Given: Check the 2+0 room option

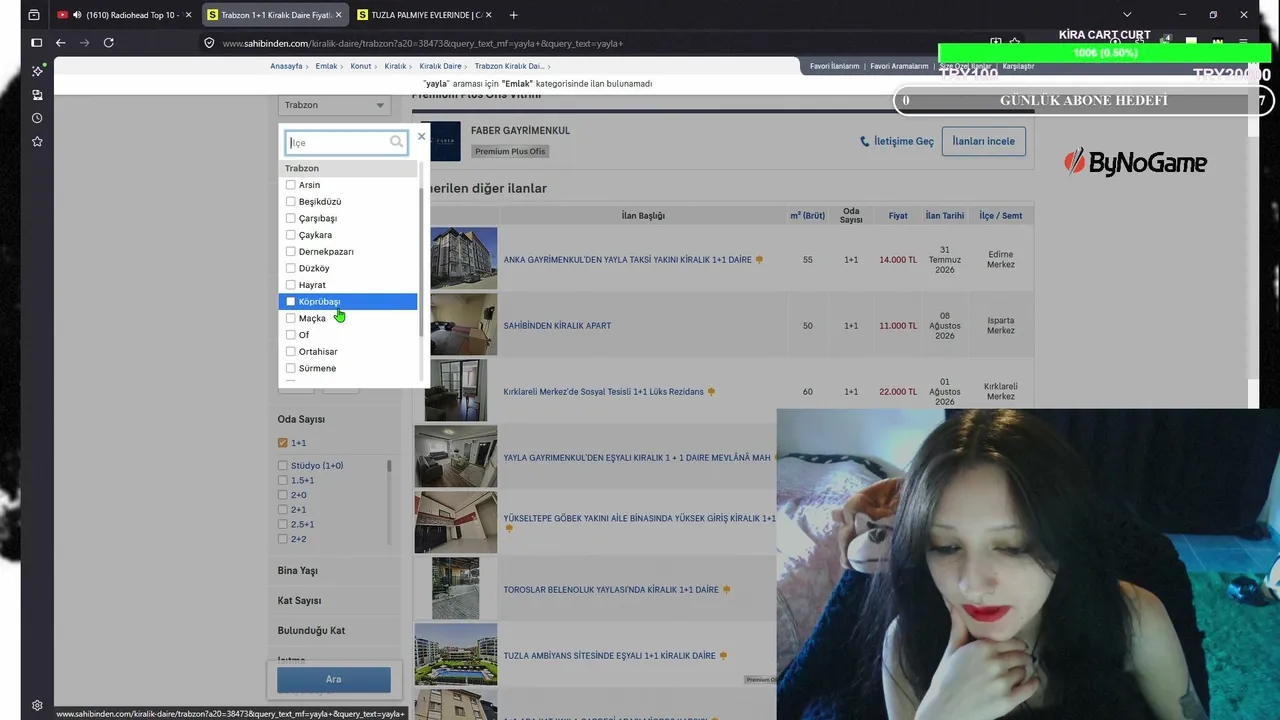Looking at the screenshot, I should click(x=283, y=495).
